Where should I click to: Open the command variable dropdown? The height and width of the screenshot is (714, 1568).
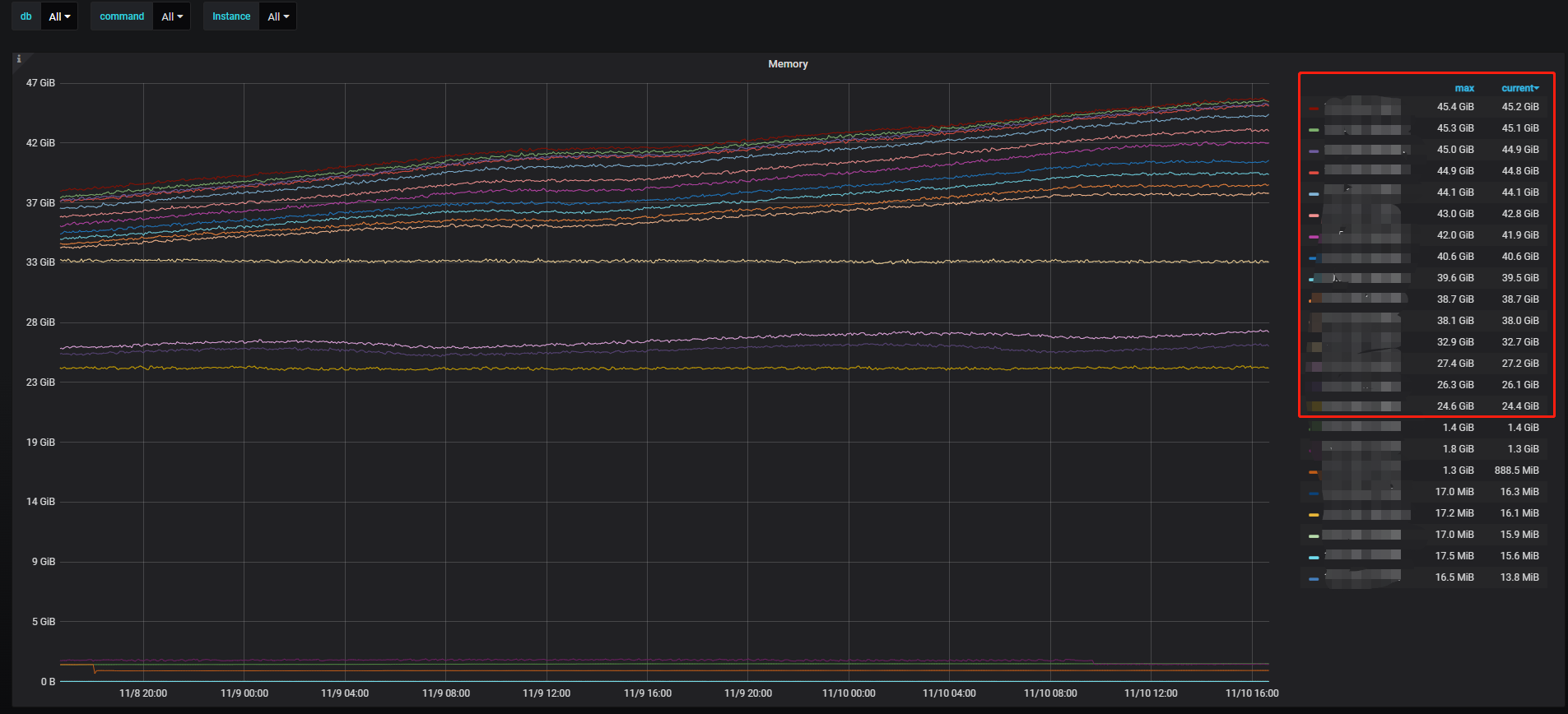pos(172,16)
